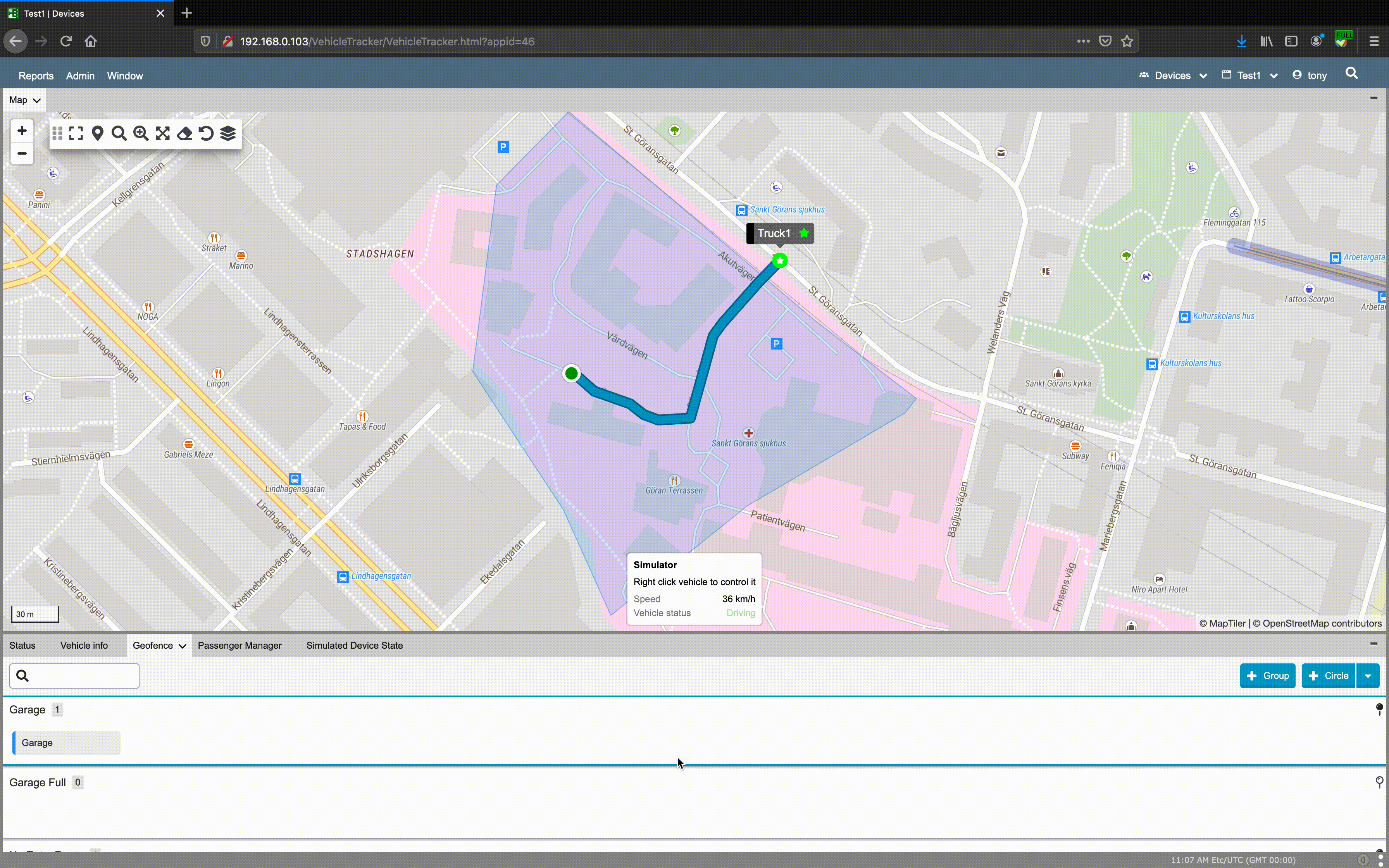Click the Driving vehicle status value

pyautogui.click(x=740, y=613)
